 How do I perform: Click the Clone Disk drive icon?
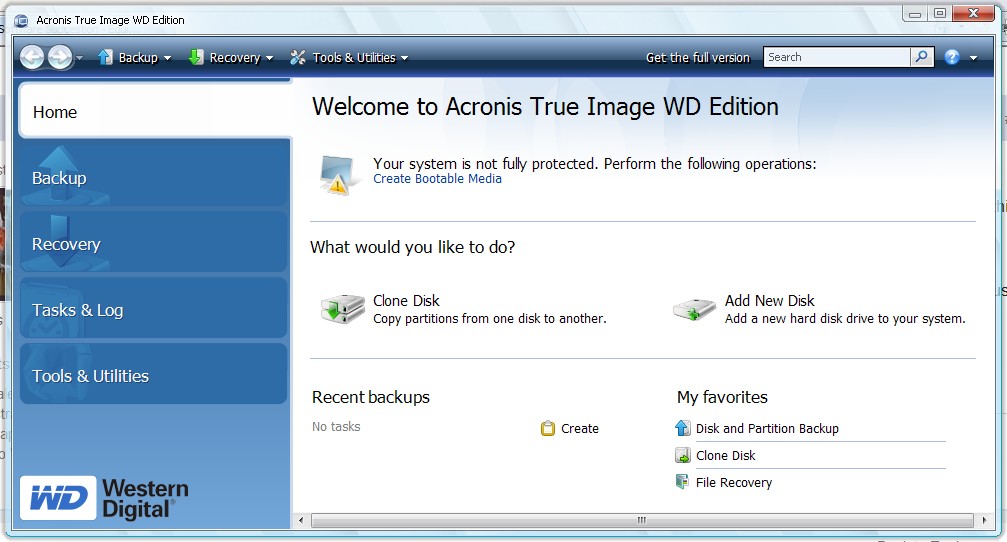coord(342,309)
